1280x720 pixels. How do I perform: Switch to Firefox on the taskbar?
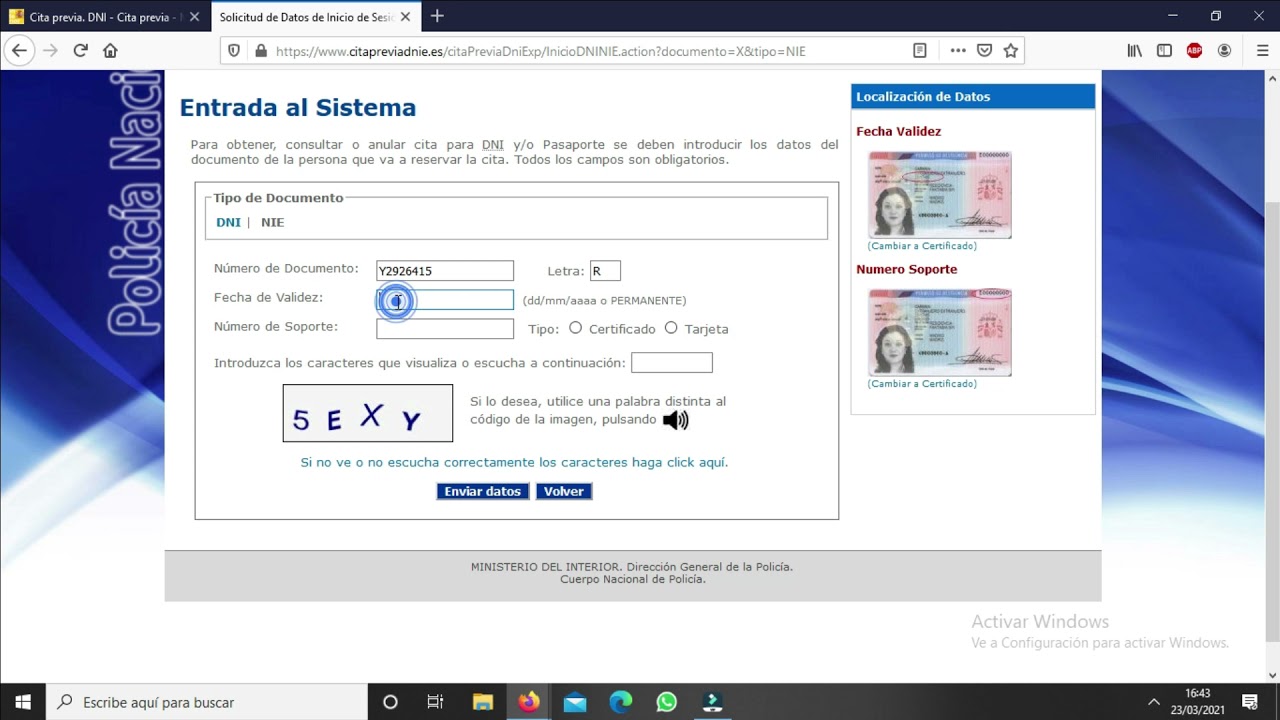(x=528, y=702)
